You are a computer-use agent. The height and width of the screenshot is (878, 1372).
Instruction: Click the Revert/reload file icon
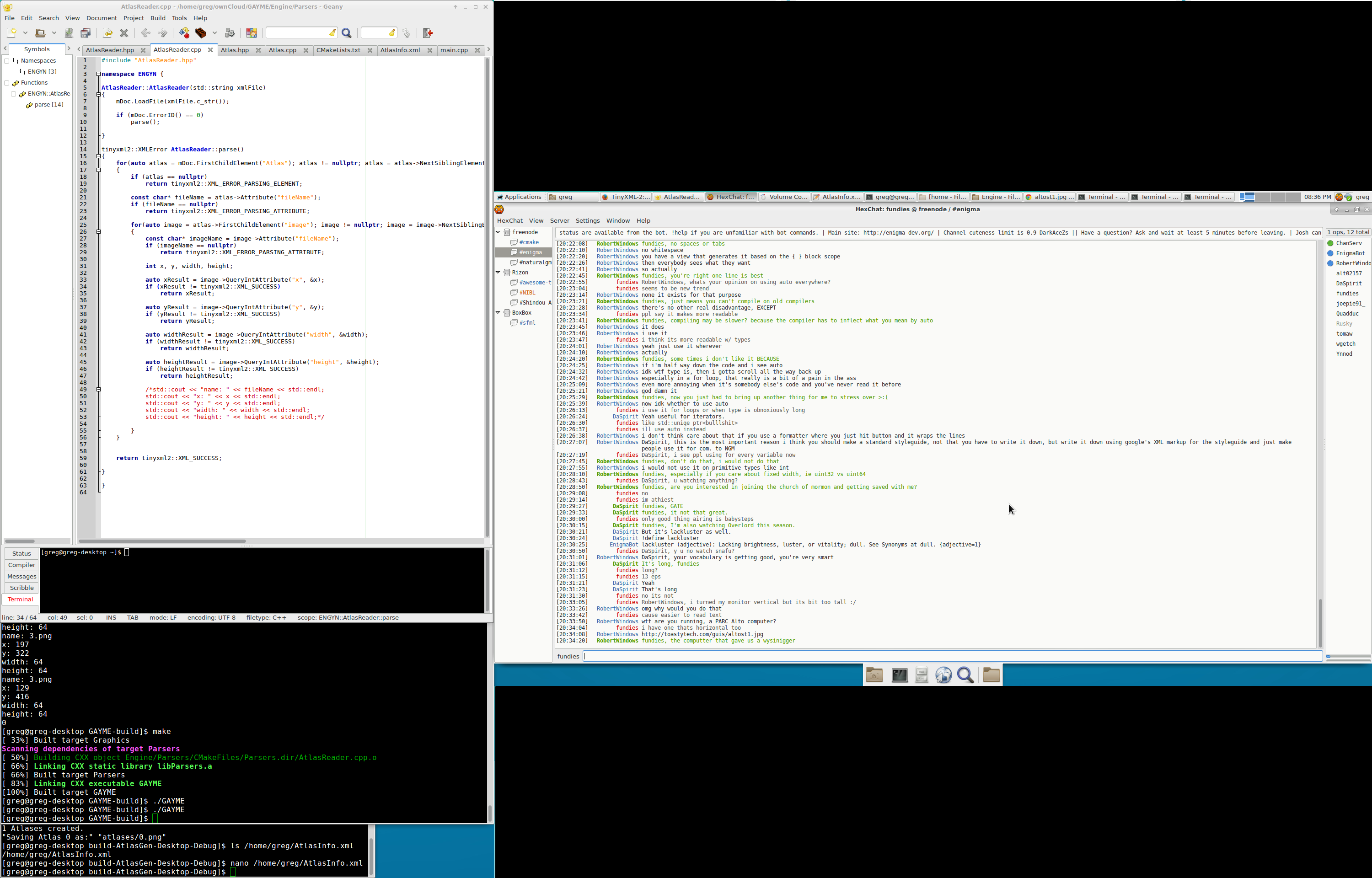(108, 33)
